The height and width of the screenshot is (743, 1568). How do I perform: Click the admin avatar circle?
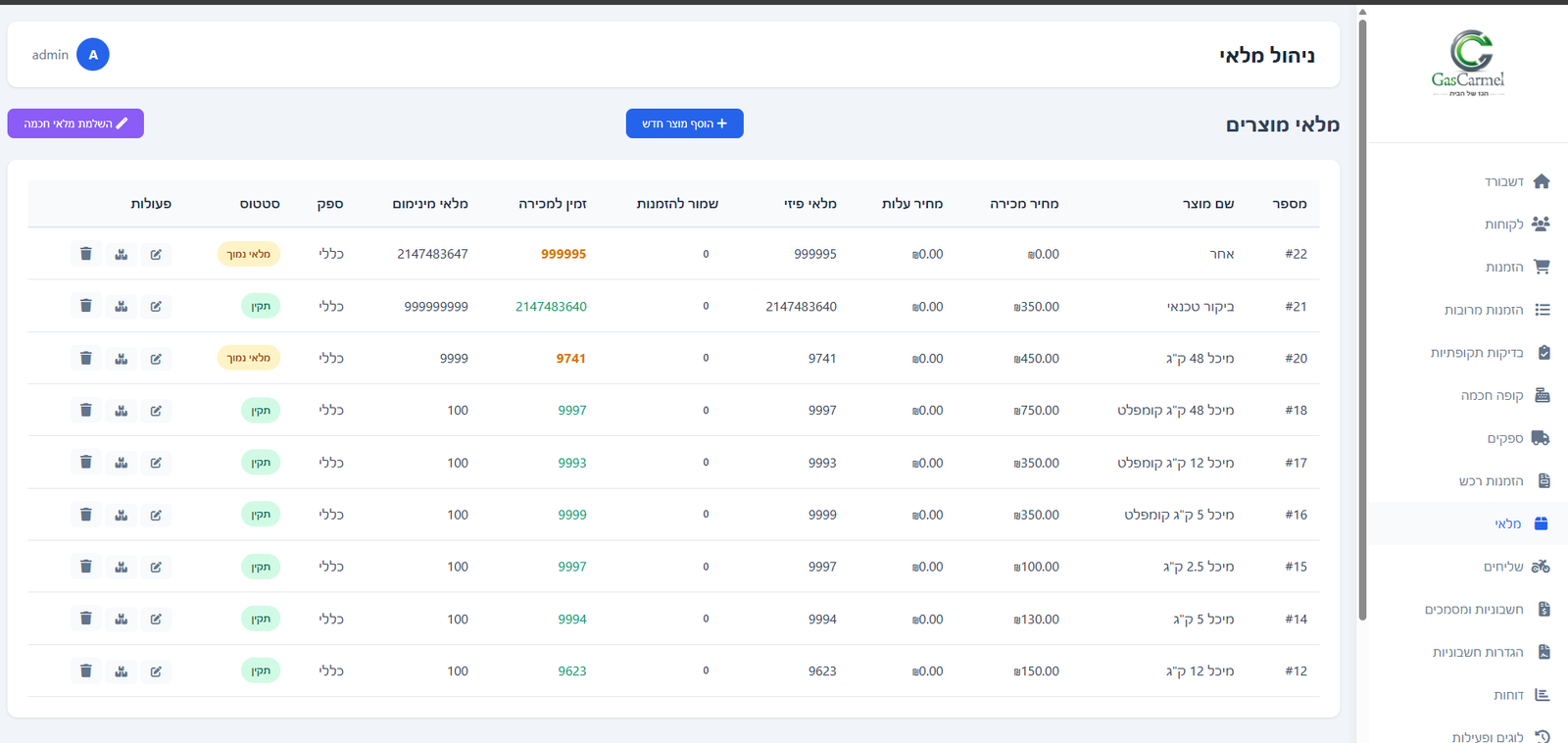coord(93,55)
